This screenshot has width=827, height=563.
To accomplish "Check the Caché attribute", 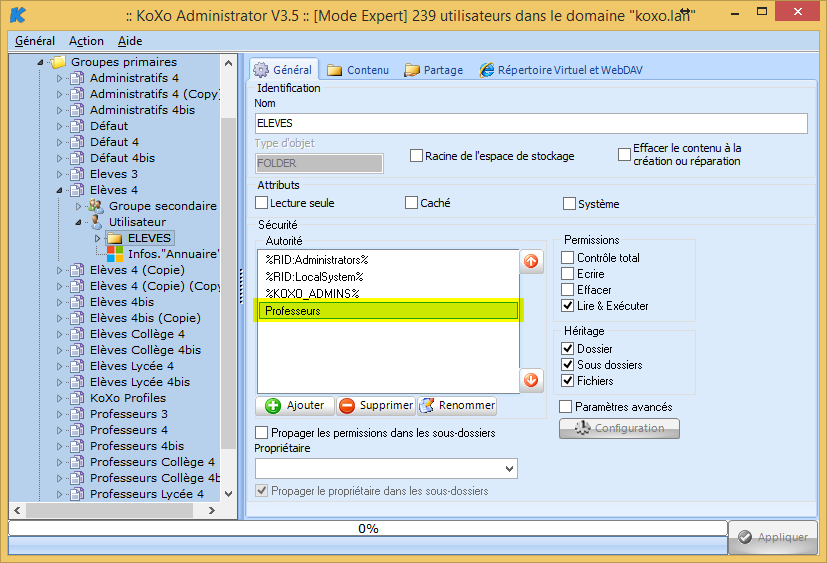I will pyautogui.click(x=411, y=203).
